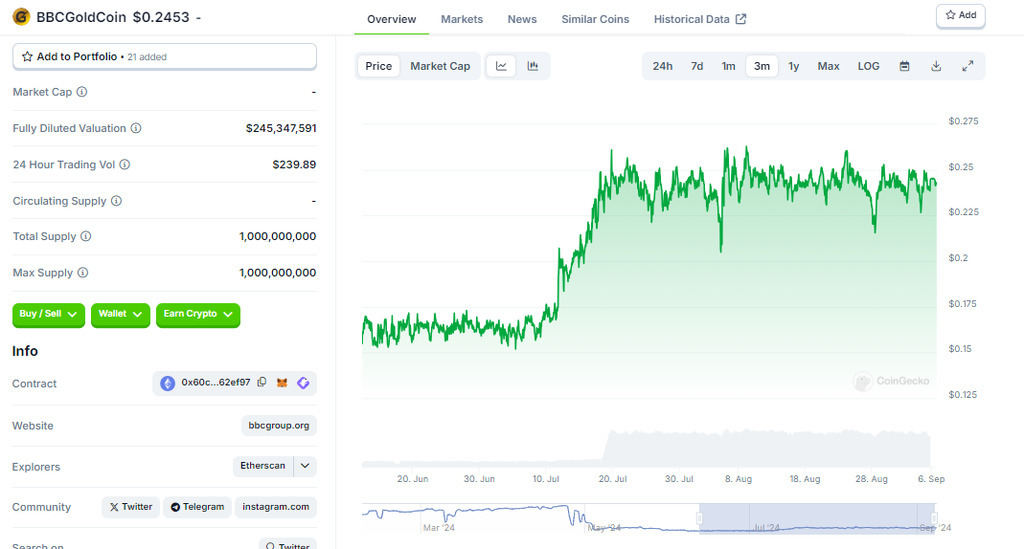Open the Earn Crypto dropdown

coord(198,314)
